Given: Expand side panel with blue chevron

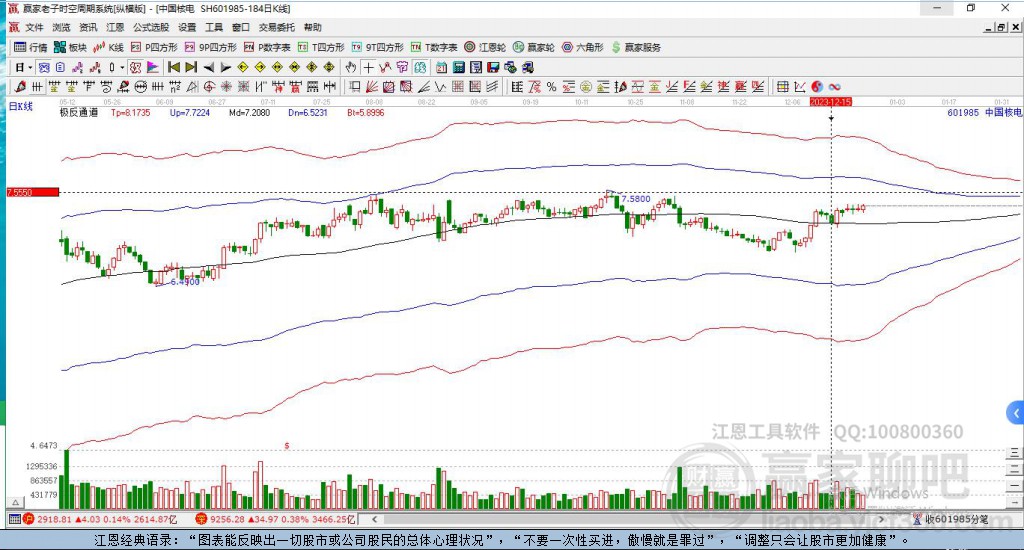Looking at the screenshot, I should tap(1015, 413).
